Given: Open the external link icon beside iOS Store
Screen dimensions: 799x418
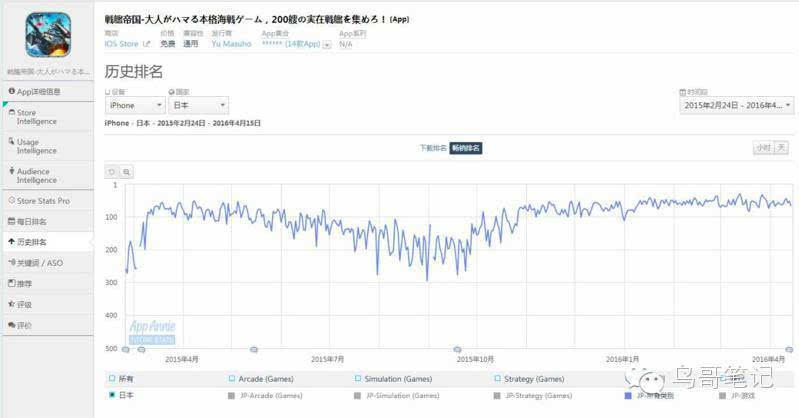Looking at the screenshot, I should 147,44.
